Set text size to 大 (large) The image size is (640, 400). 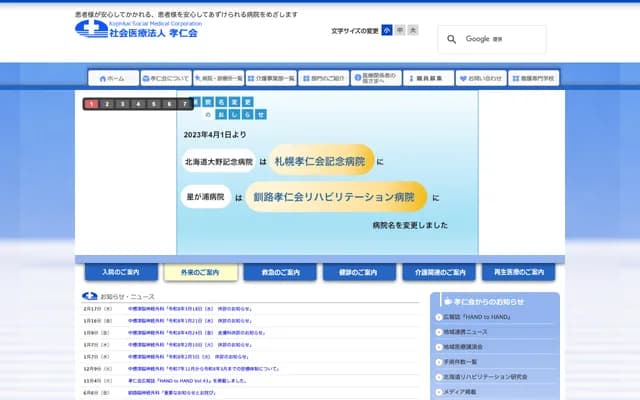[413, 31]
